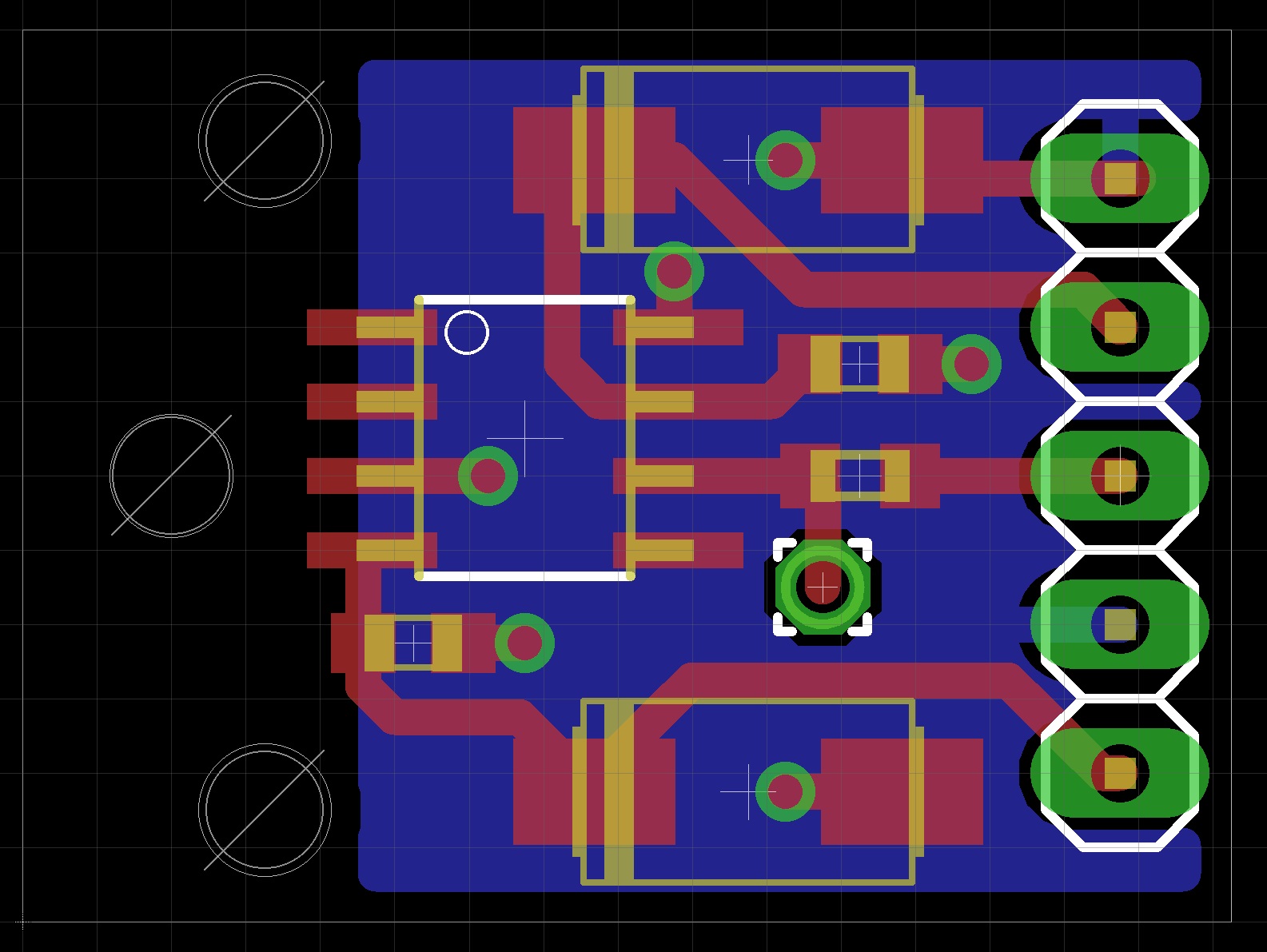Select the via inside the top large component
This screenshot has height=952, width=1267.
(785, 161)
